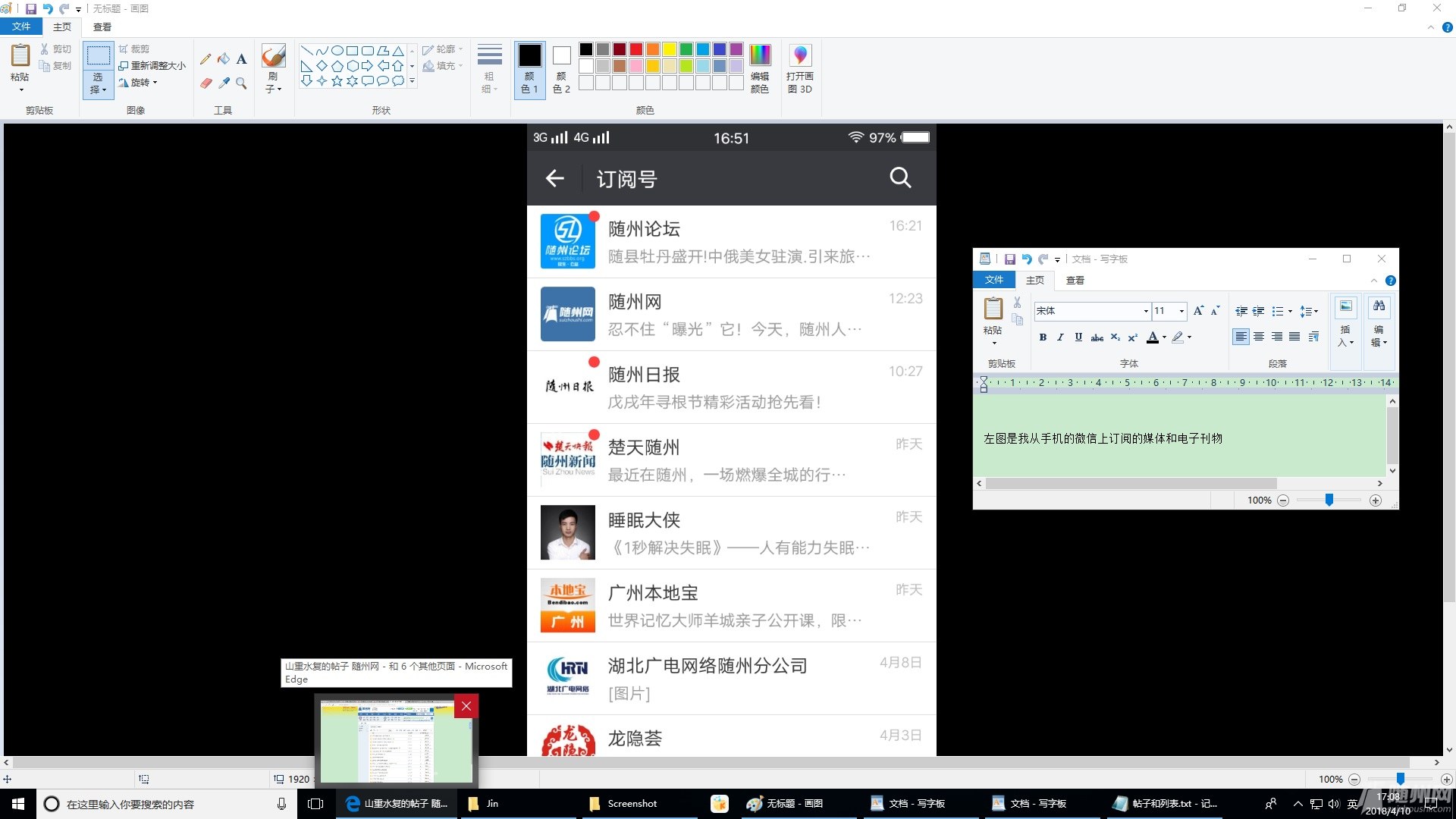Click Increase indent icon in WordPad
Screen dimensions: 1456x819
point(1259,311)
